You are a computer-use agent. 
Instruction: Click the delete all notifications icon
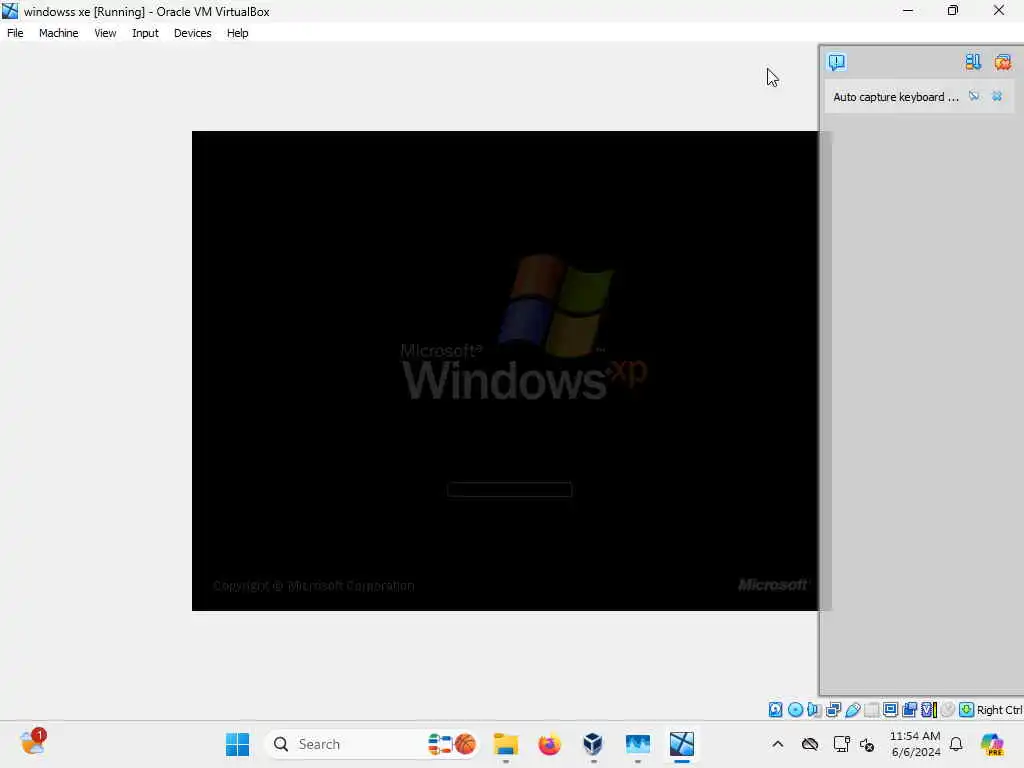pyautogui.click(x=1002, y=62)
